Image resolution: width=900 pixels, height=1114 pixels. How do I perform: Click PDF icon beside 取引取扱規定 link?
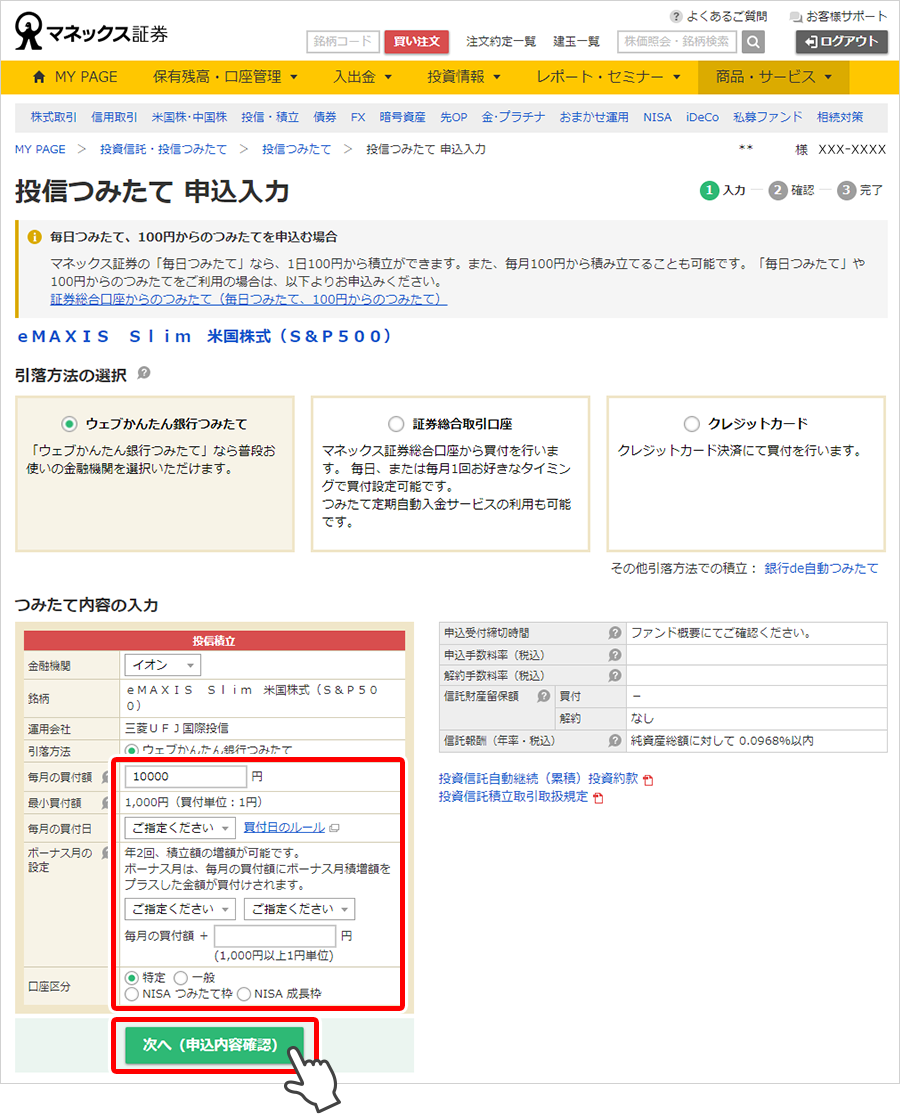coord(598,798)
